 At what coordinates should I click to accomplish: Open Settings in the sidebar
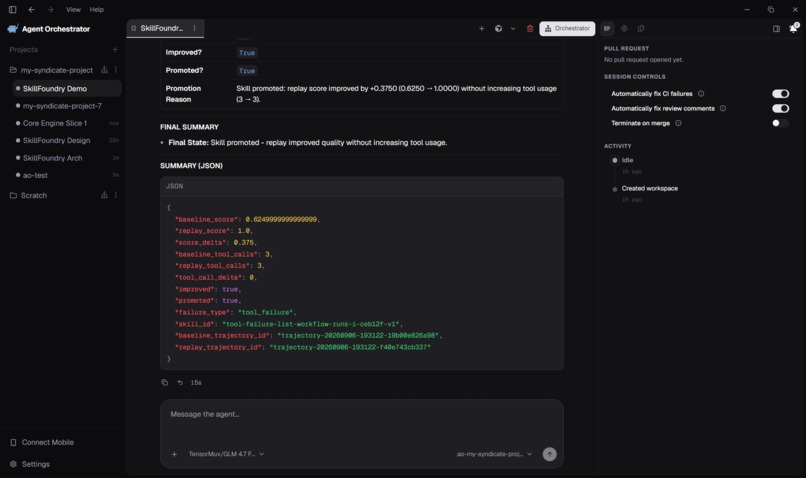pyautogui.click(x=30, y=464)
